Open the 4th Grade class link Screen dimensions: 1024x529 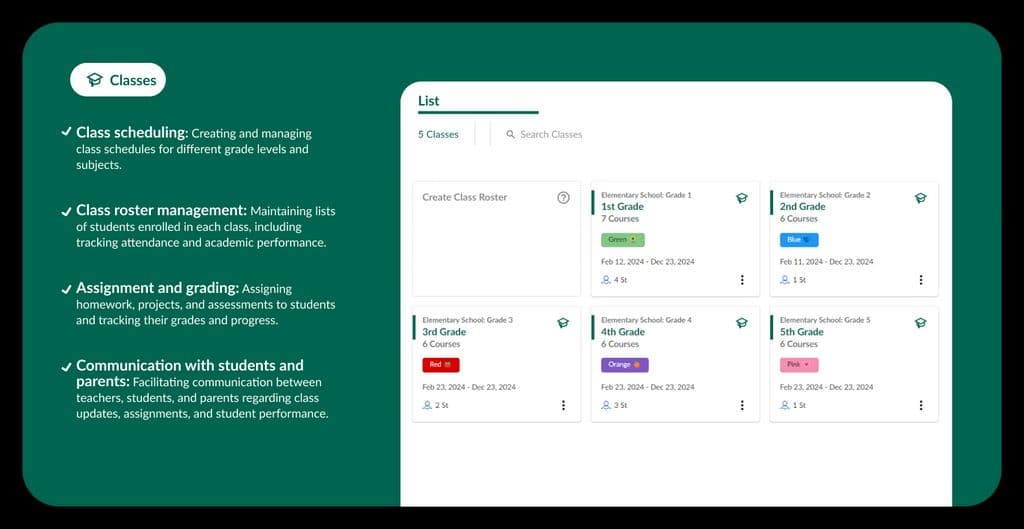[x=623, y=332]
